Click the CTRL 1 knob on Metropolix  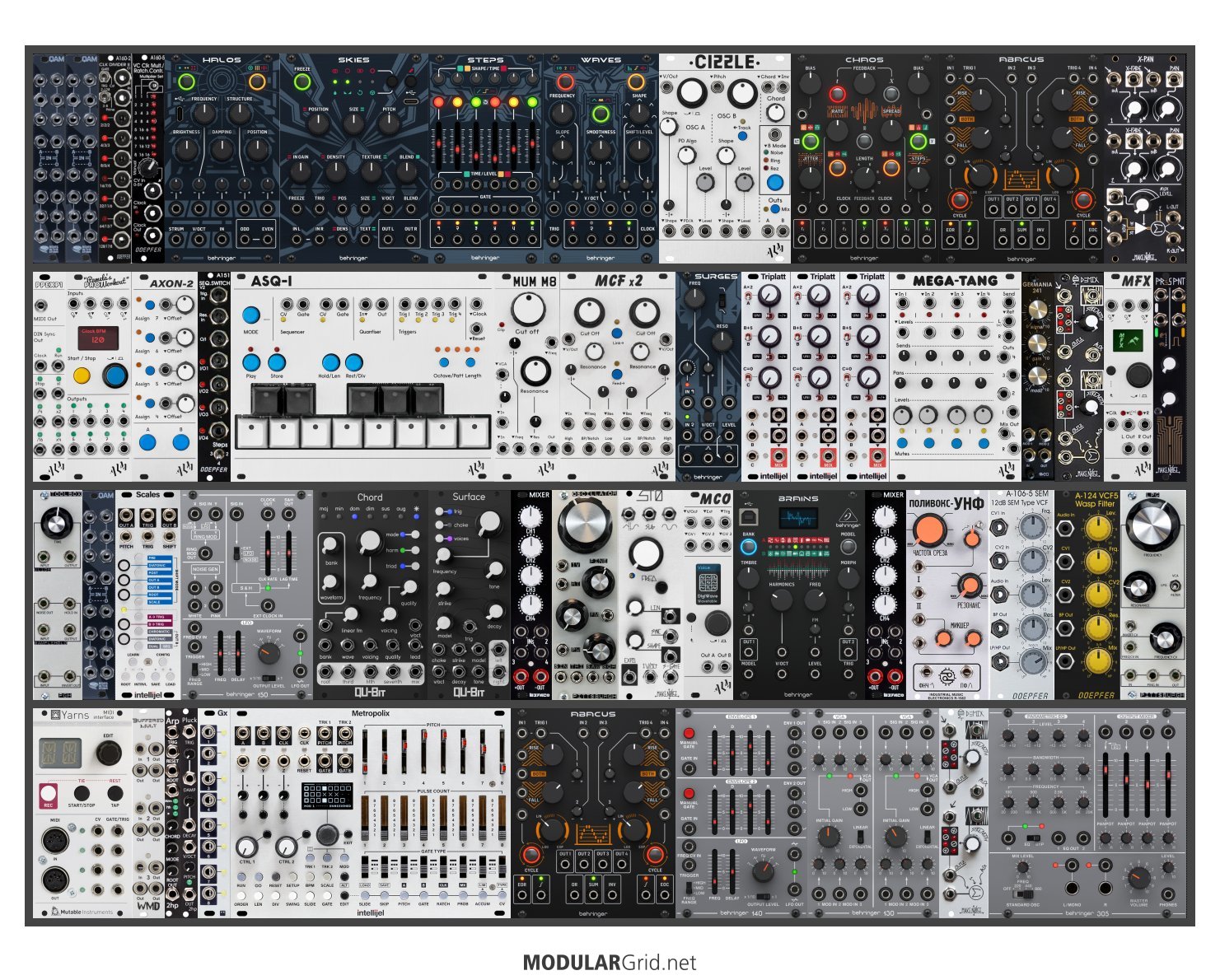point(247,847)
